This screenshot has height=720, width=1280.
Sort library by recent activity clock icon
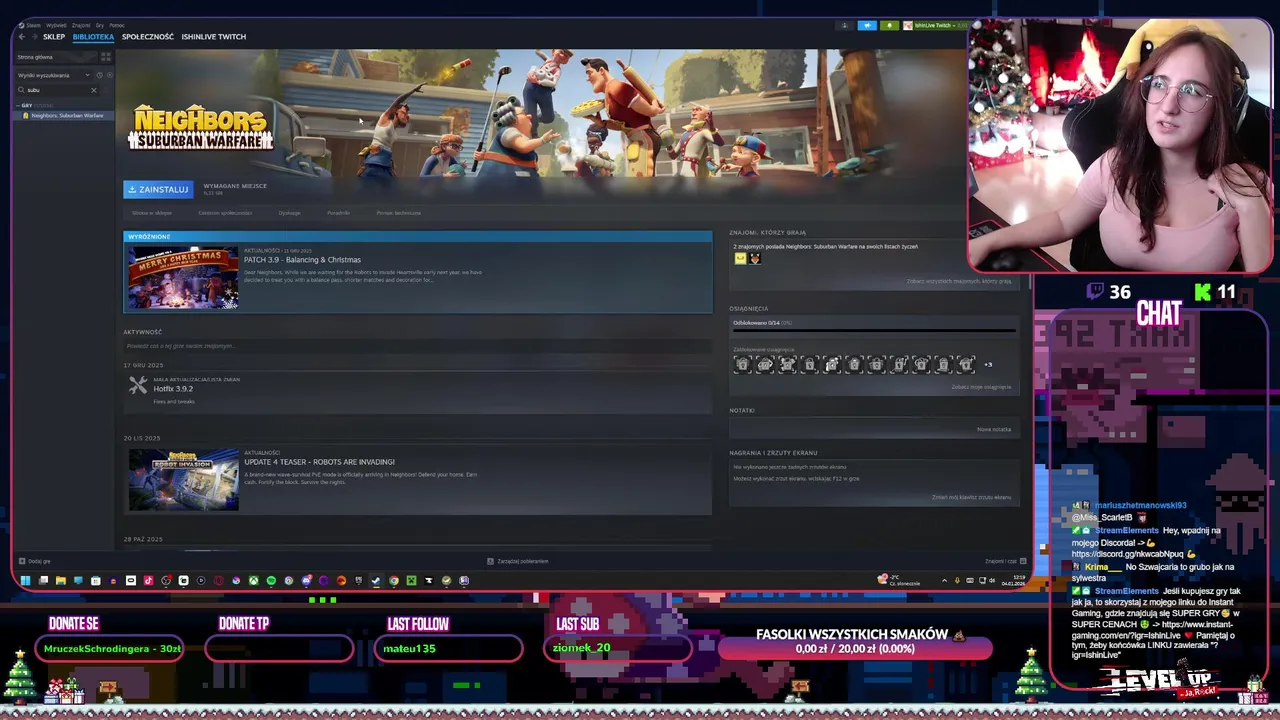click(x=99, y=75)
